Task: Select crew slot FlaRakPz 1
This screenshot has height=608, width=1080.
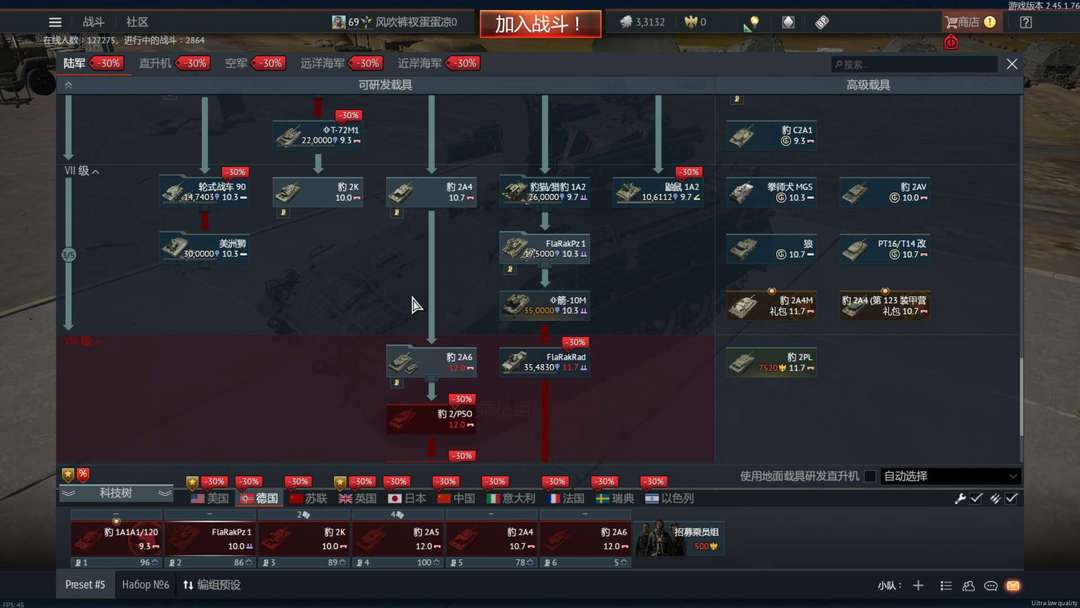Action: [x=209, y=538]
